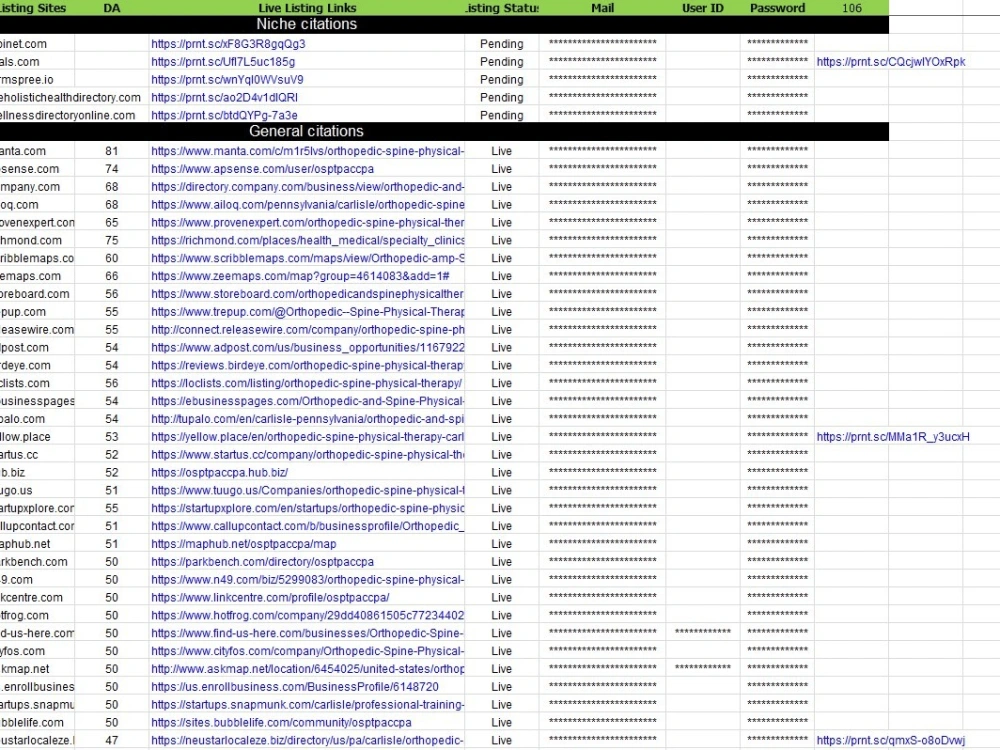Select the Password column header
The image size is (1000, 750).
(777, 8)
